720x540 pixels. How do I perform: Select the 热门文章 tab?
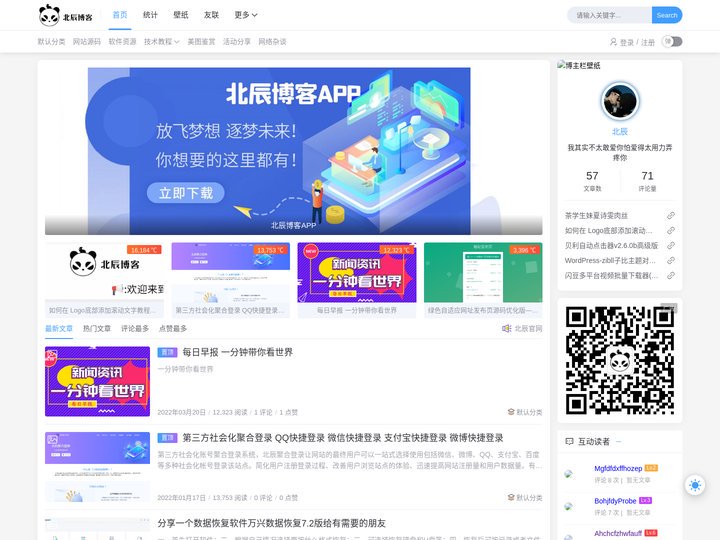pos(97,329)
